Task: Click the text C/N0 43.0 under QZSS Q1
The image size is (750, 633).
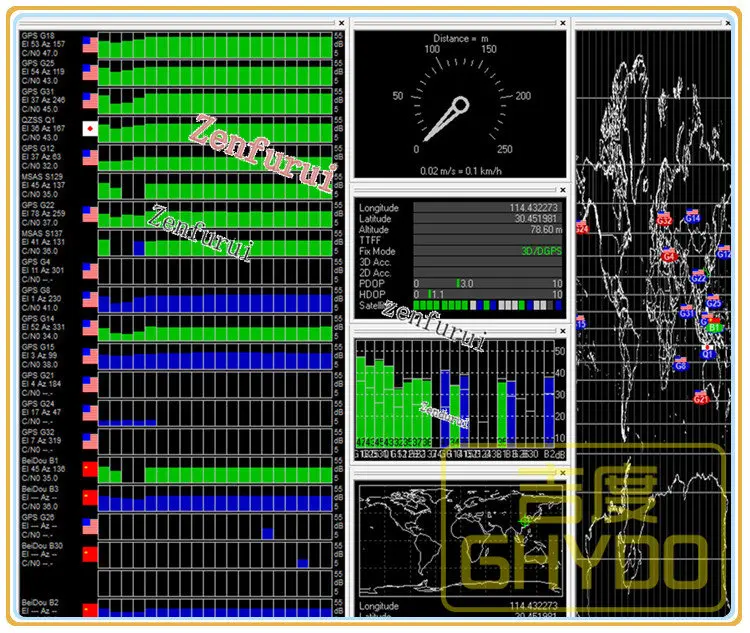Action: pyautogui.click(x=40, y=138)
